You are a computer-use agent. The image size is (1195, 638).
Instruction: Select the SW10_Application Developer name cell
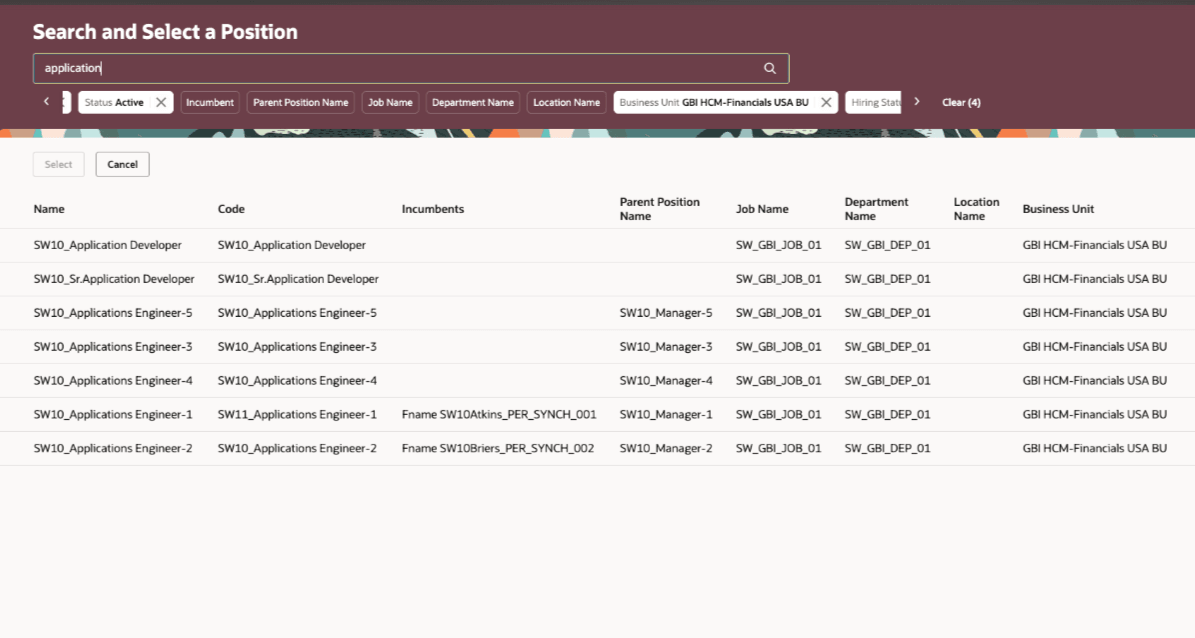tap(107, 245)
